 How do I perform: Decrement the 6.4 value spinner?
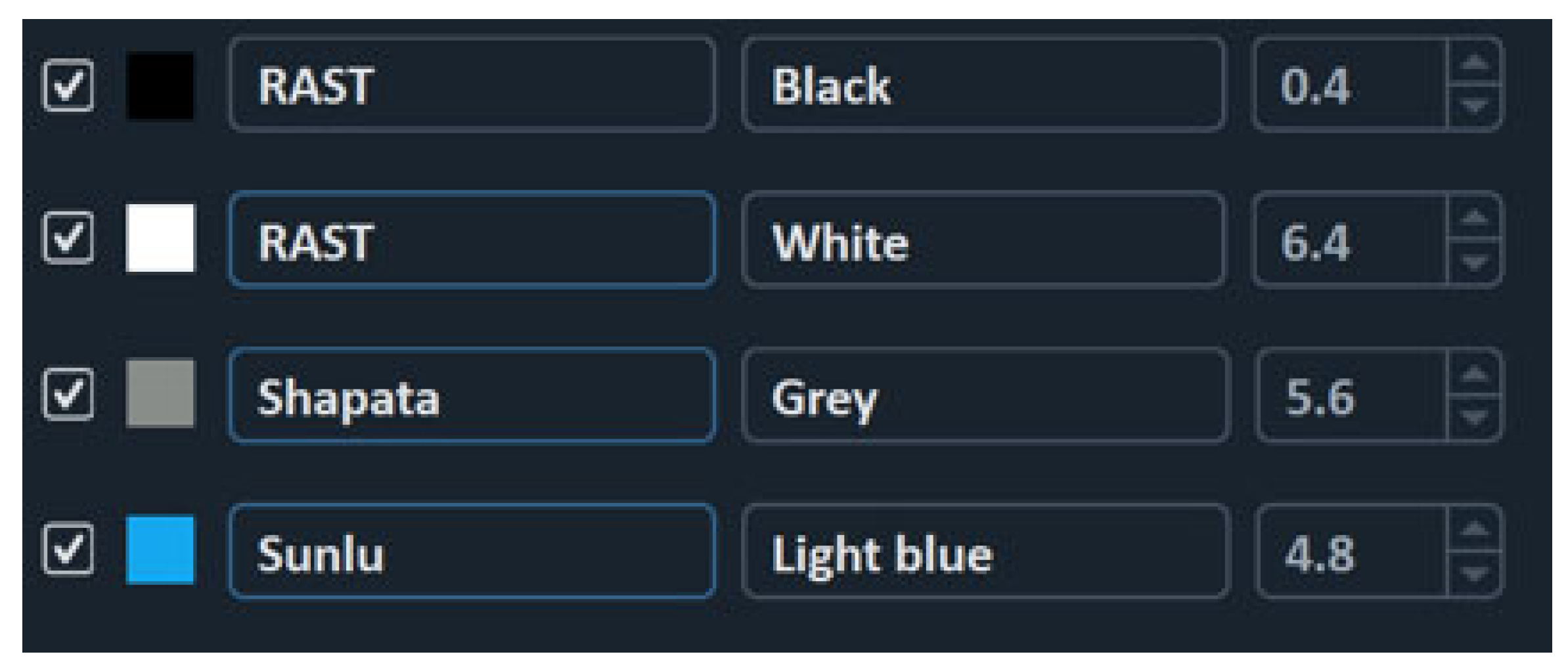coord(1475,263)
